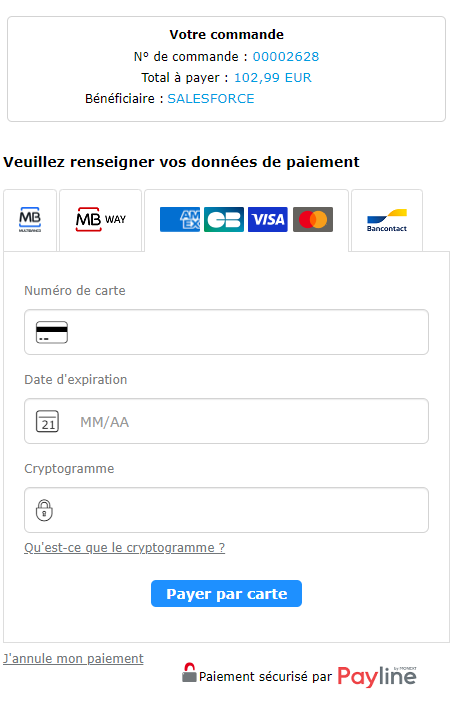Click the calendar icon in expiration field
Screen dimensions: 455x710
point(47,421)
